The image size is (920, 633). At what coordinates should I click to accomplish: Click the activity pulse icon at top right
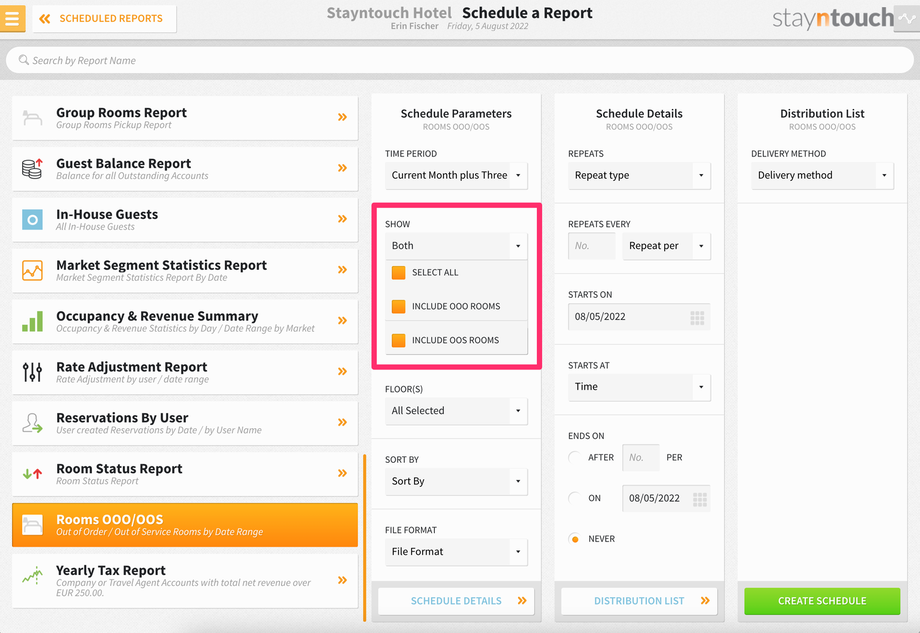pyautogui.click(x=907, y=19)
